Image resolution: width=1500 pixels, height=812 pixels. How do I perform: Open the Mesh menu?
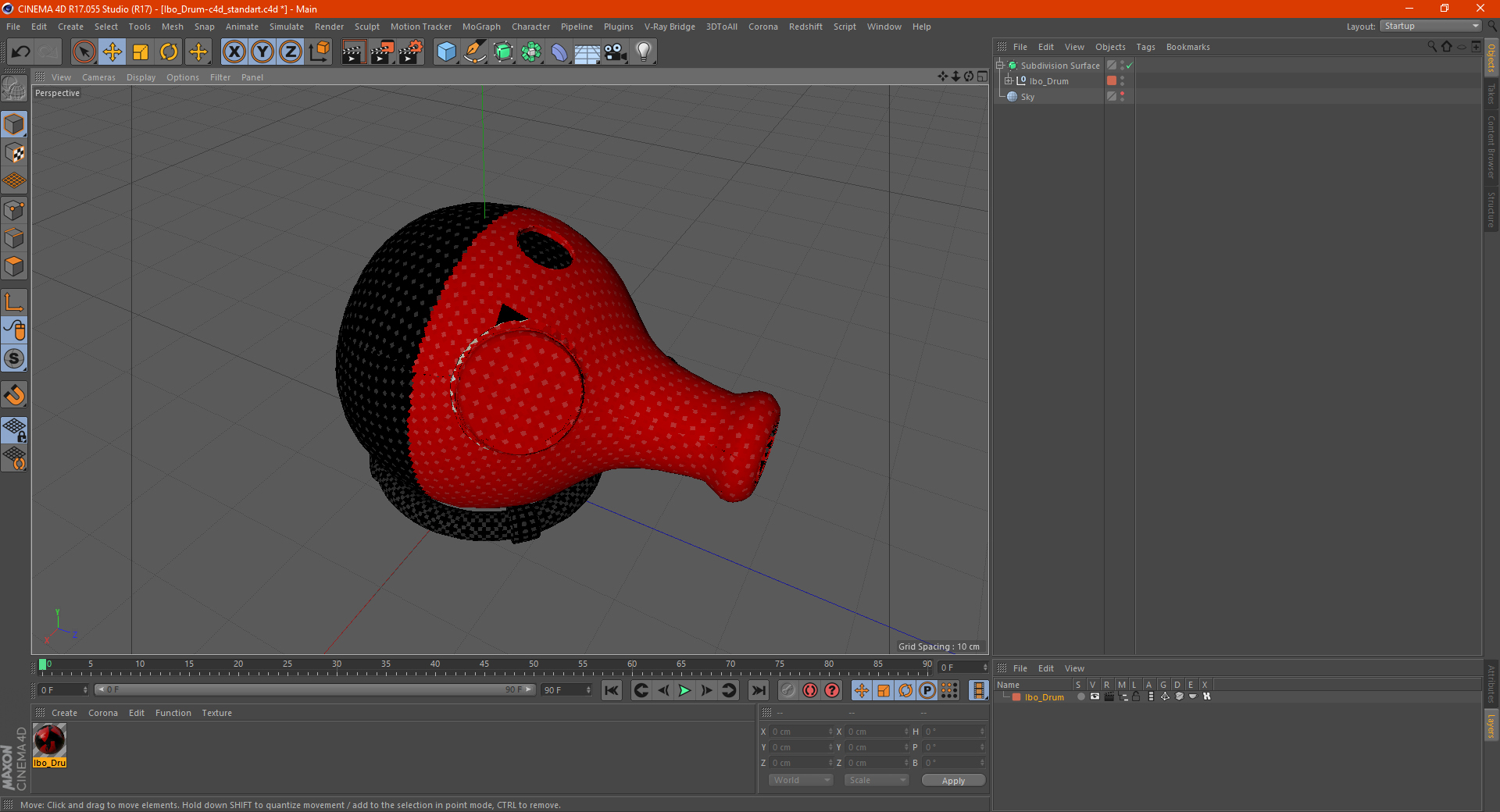coord(172,27)
